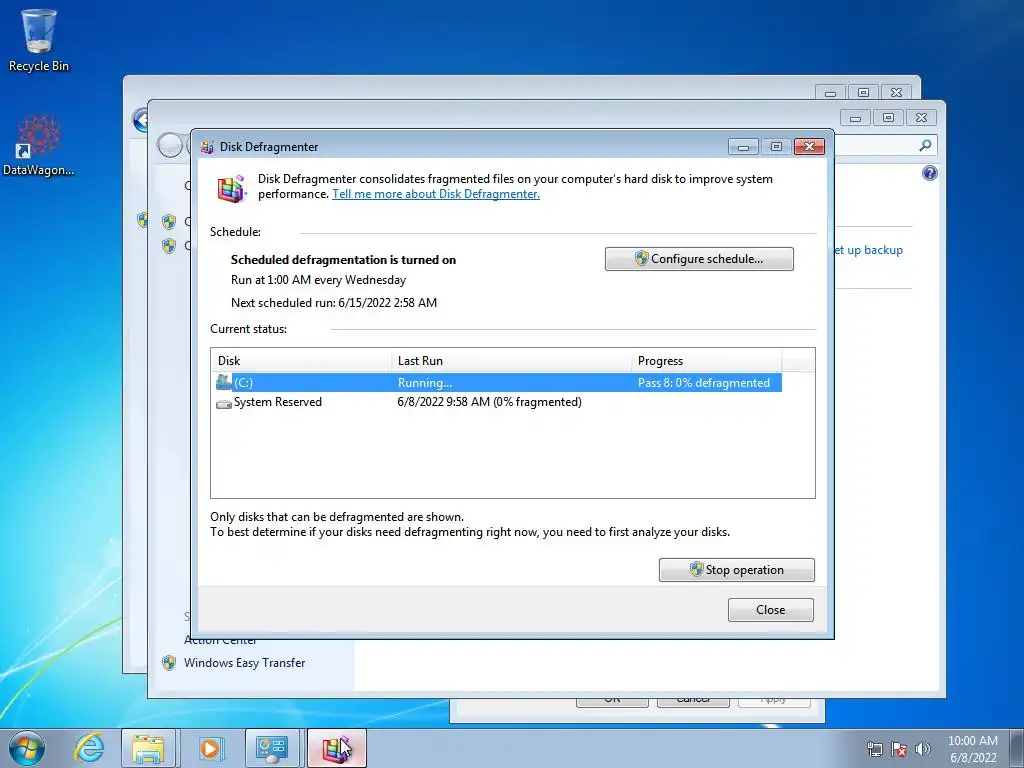Click the Windows Start orb

click(26, 748)
